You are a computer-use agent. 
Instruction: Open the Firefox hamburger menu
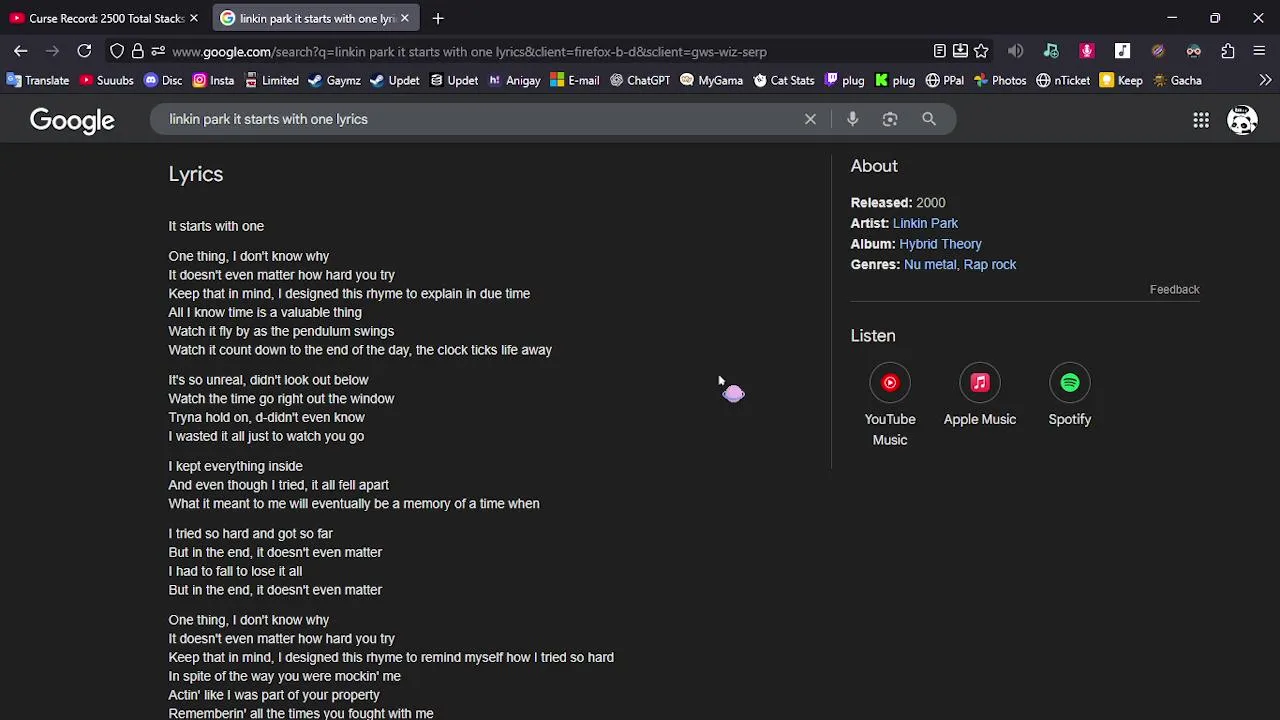[1259, 51]
